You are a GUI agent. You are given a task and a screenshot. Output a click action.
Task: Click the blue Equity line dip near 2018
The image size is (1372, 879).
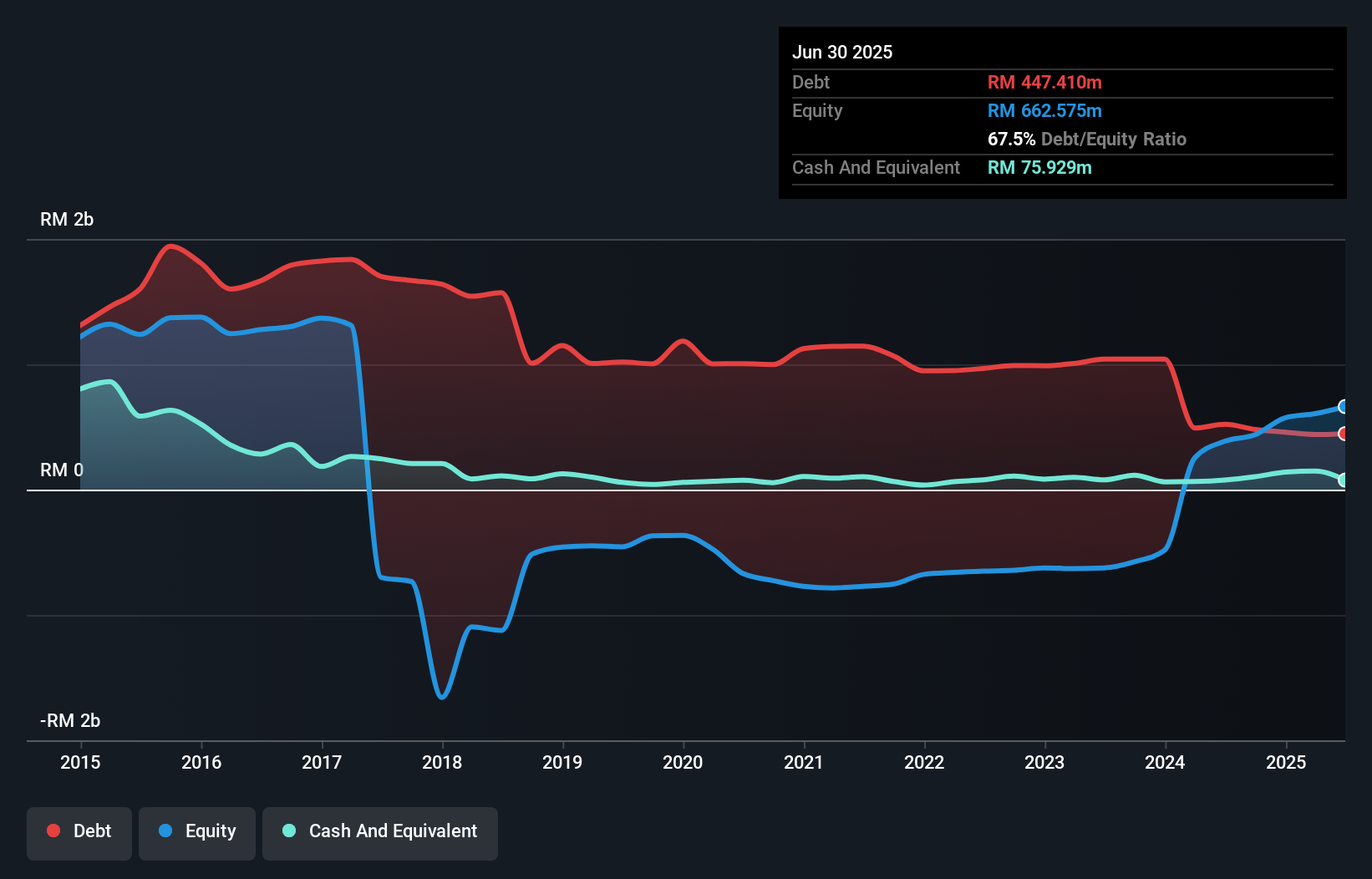pyautogui.click(x=442, y=695)
